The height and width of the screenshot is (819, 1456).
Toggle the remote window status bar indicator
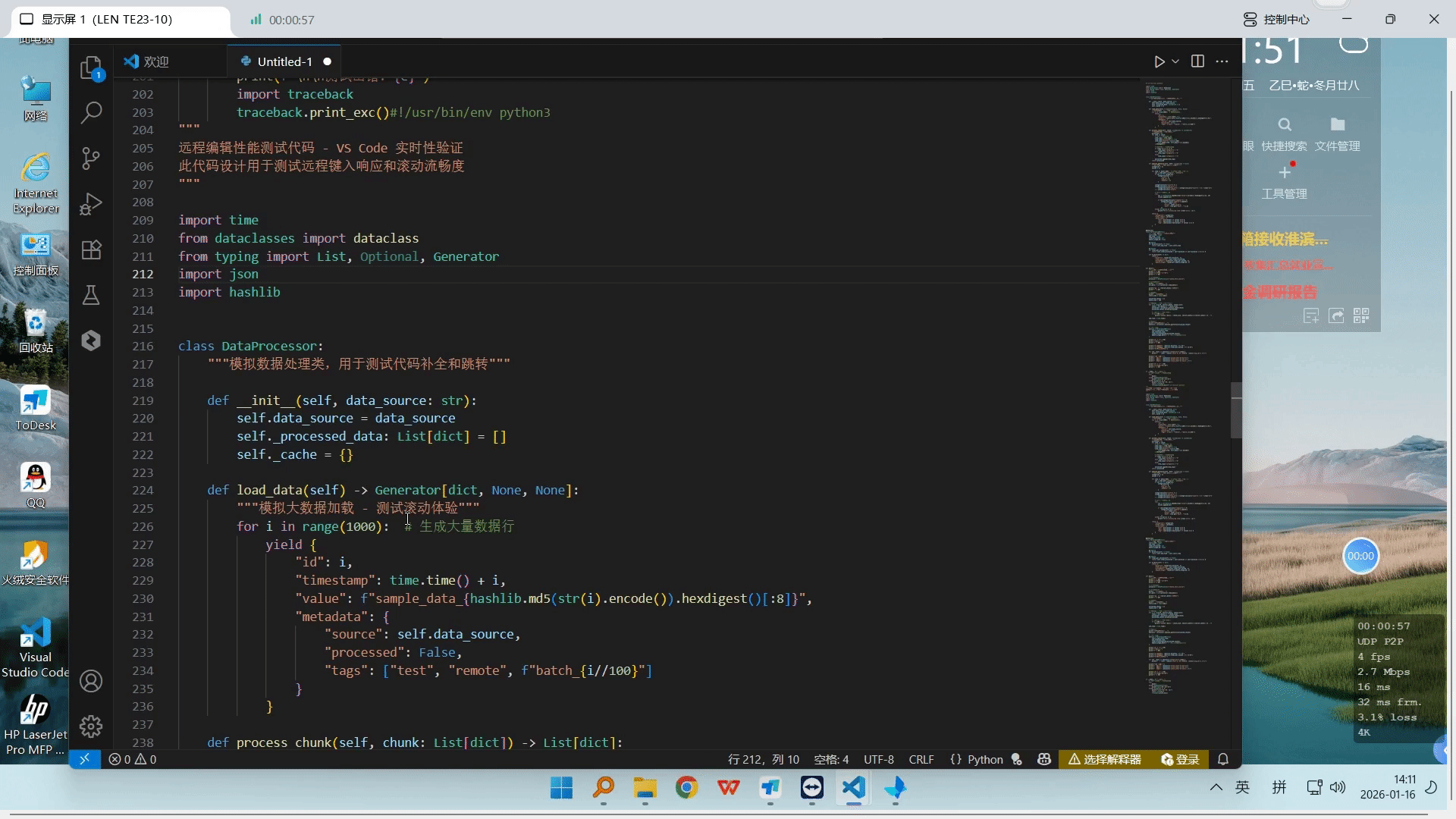click(x=85, y=759)
